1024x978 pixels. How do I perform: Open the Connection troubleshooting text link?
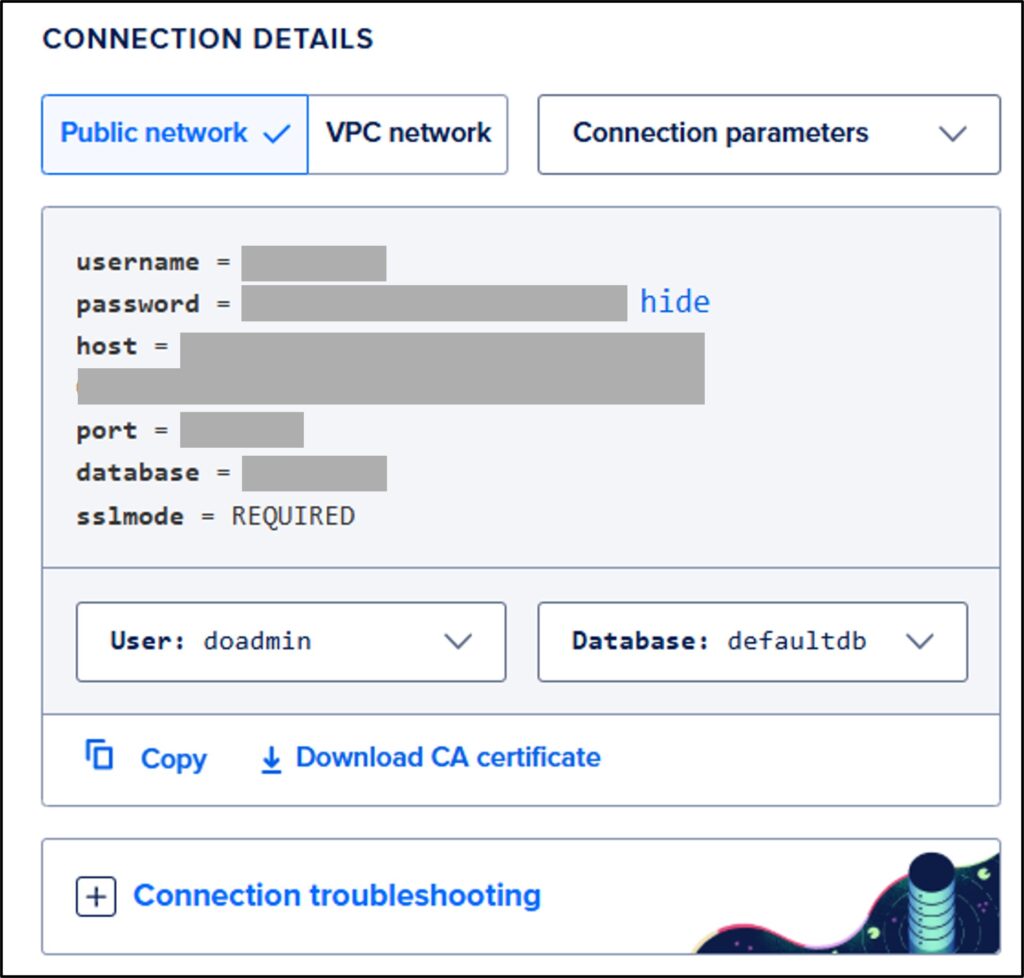337,895
